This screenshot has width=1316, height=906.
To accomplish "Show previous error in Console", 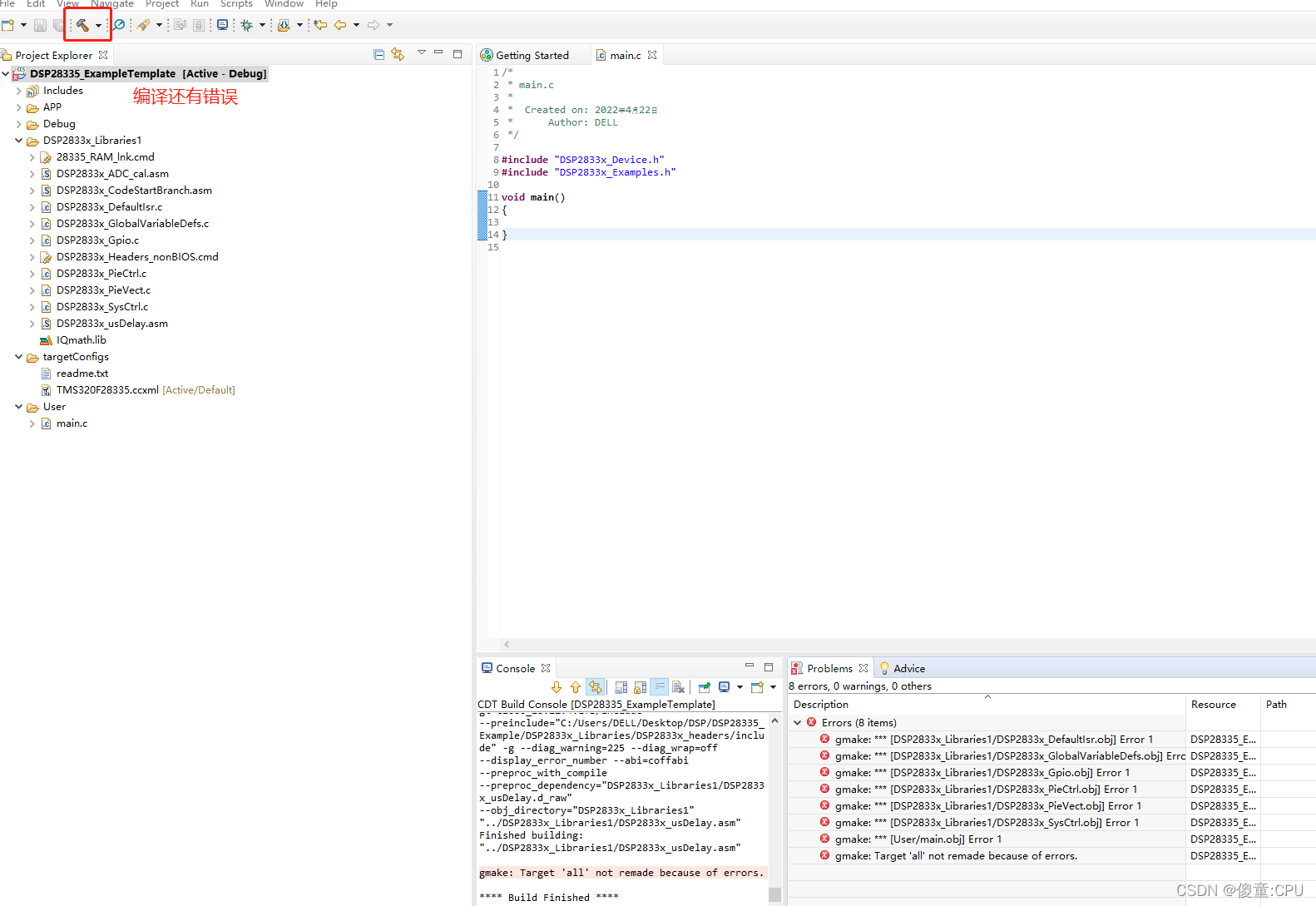I will (575, 687).
